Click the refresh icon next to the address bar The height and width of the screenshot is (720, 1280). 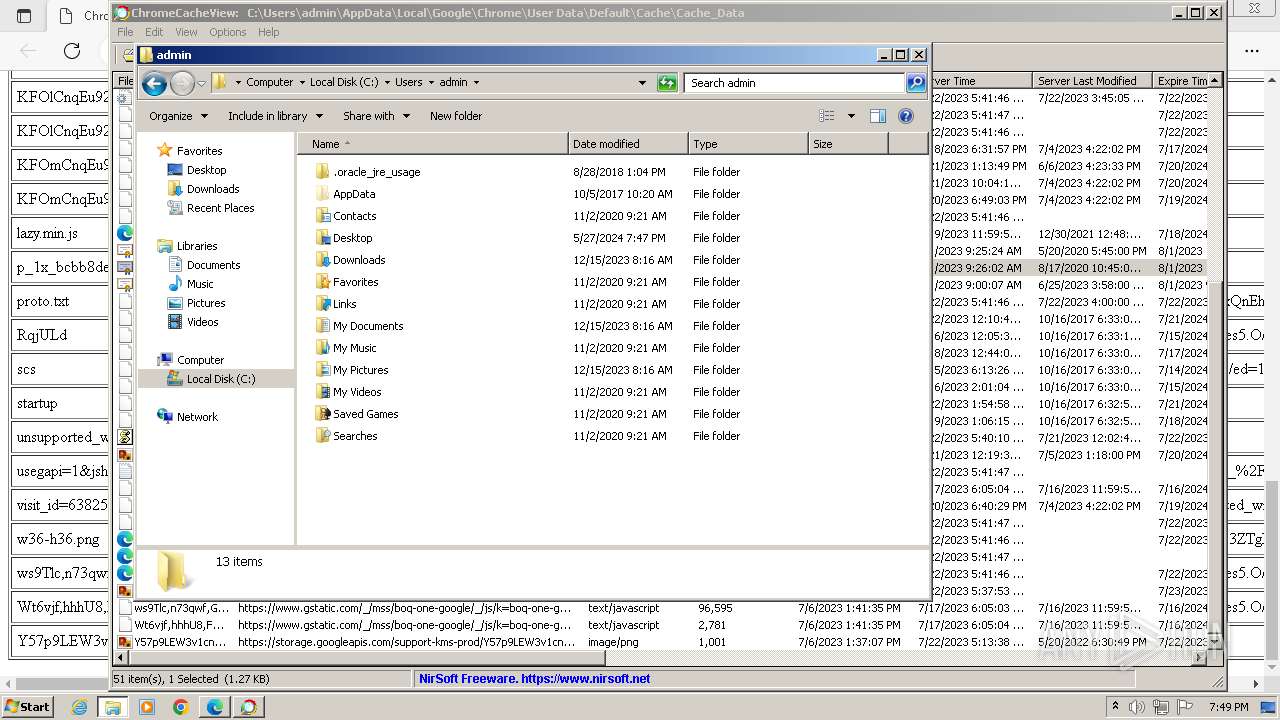pos(667,83)
